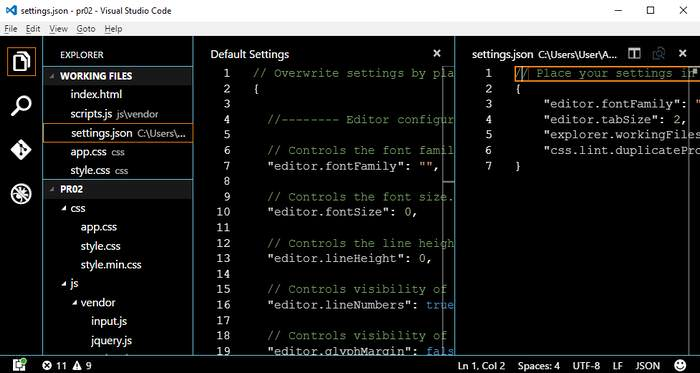Click the "css.lint.duplicatePro" line in settings.json
This screenshot has height=373, width=700.
point(621,150)
